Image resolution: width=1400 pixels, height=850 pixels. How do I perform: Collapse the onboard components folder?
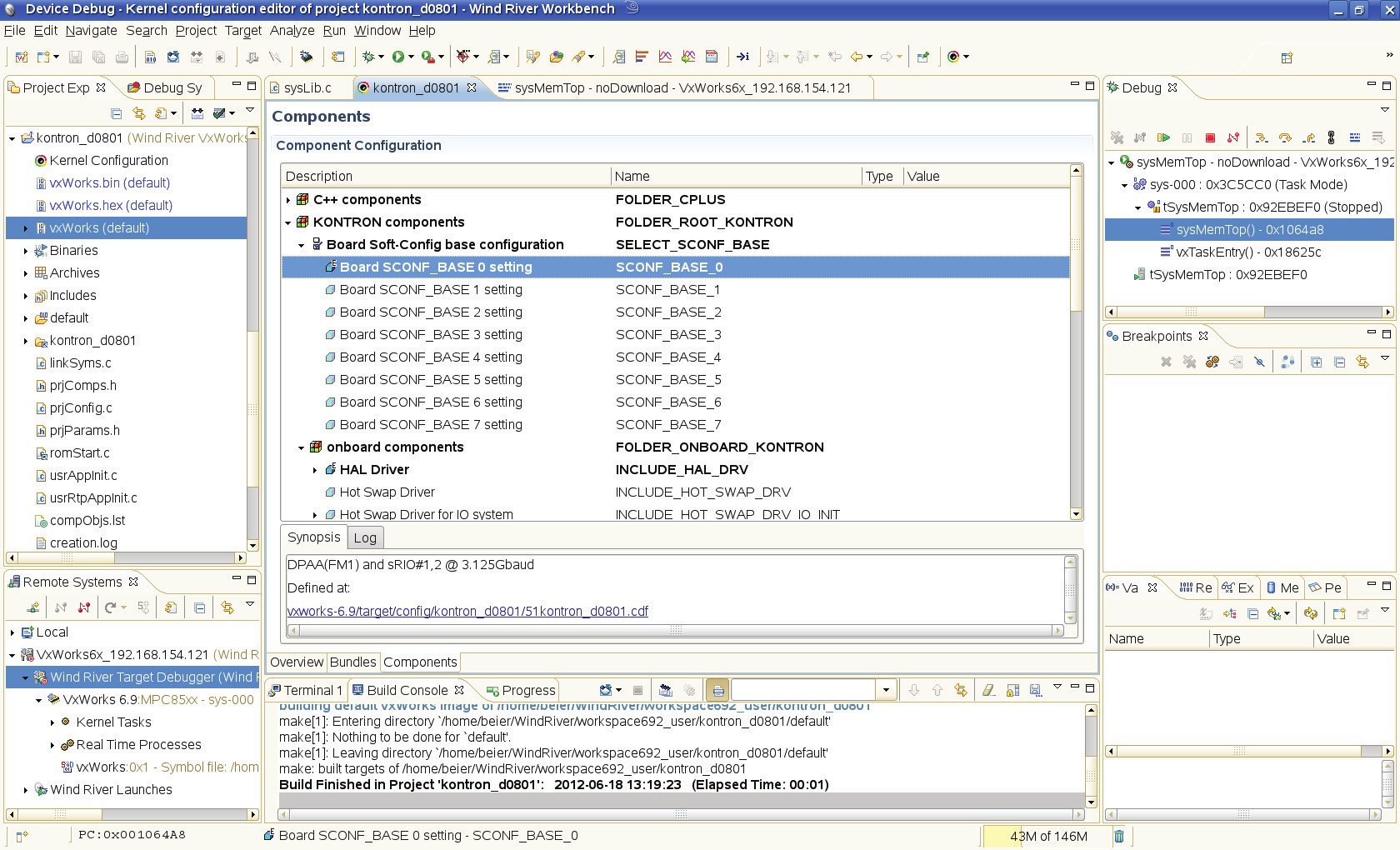pyautogui.click(x=302, y=447)
